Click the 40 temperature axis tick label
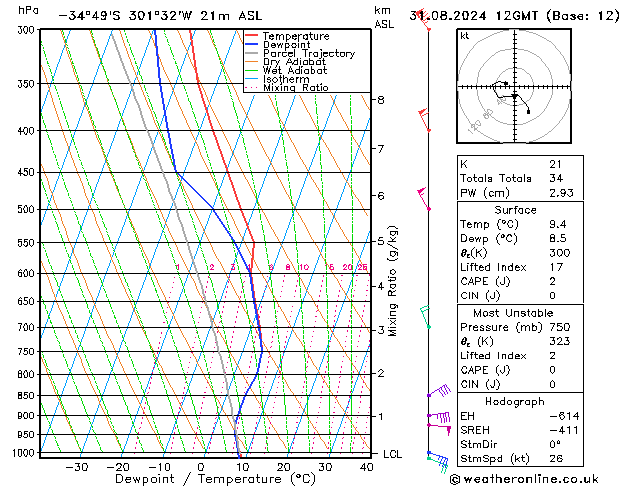 (366, 467)
